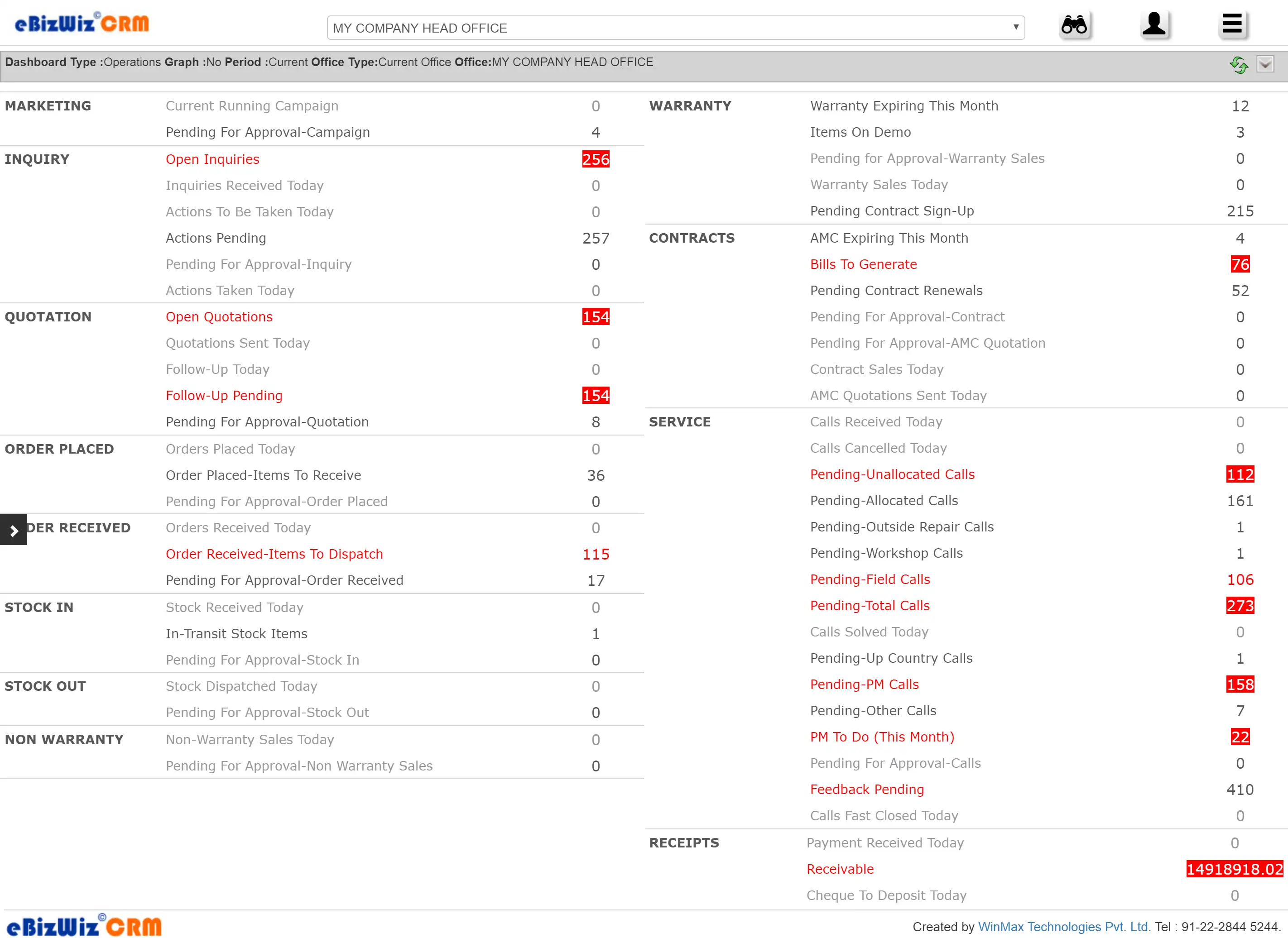This screenshot has height=938, width=1288.
Task: Click the binoculars search icon
Action: [x=1074, y=25]
